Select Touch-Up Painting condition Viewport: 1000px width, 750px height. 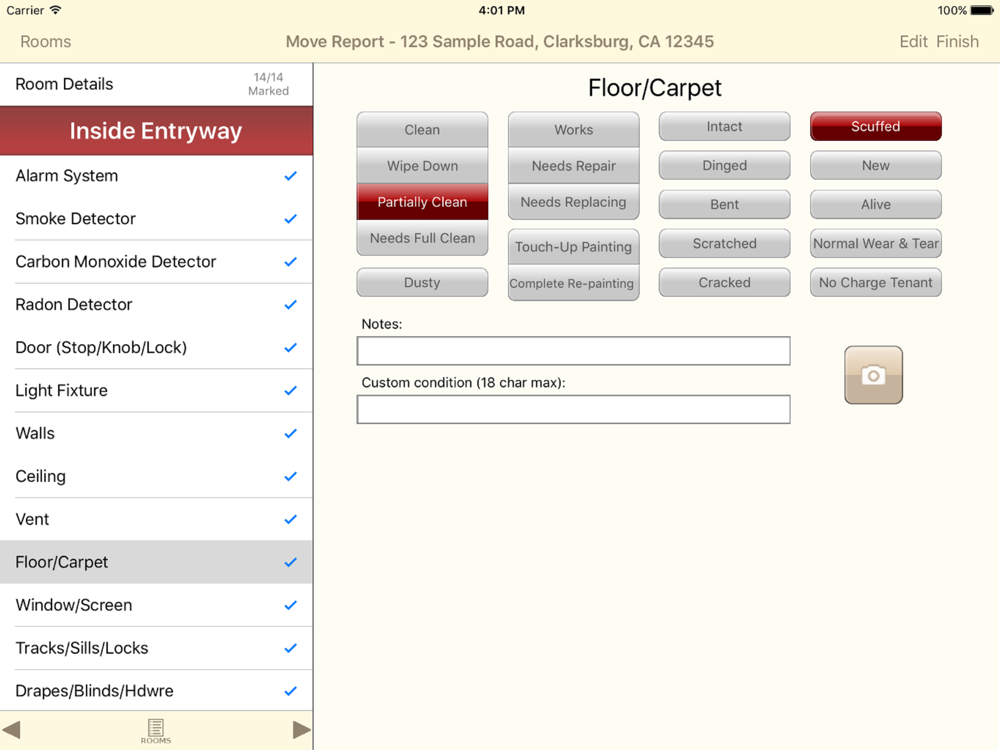point(573,247)
